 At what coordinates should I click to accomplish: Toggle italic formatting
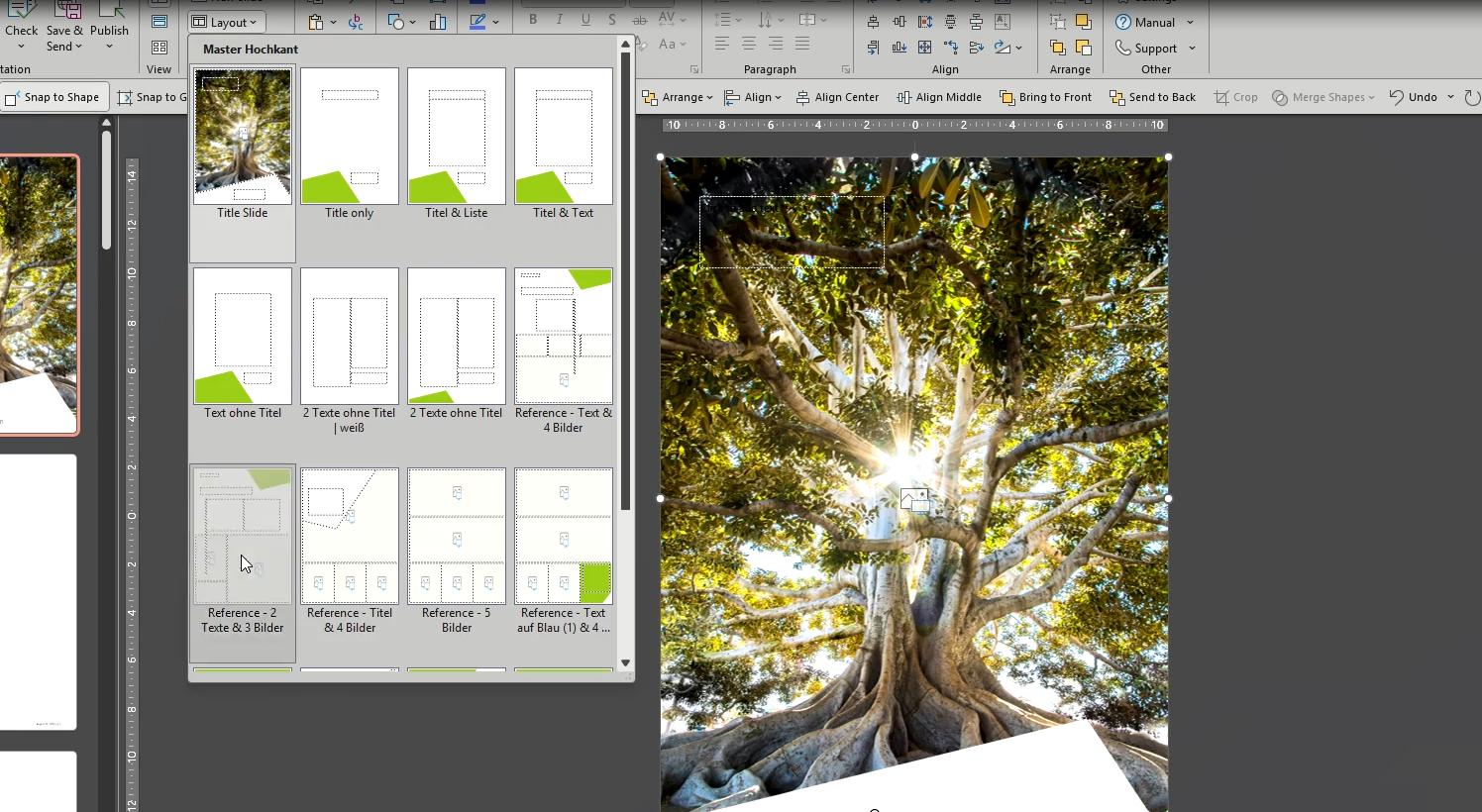click(560, 20)
